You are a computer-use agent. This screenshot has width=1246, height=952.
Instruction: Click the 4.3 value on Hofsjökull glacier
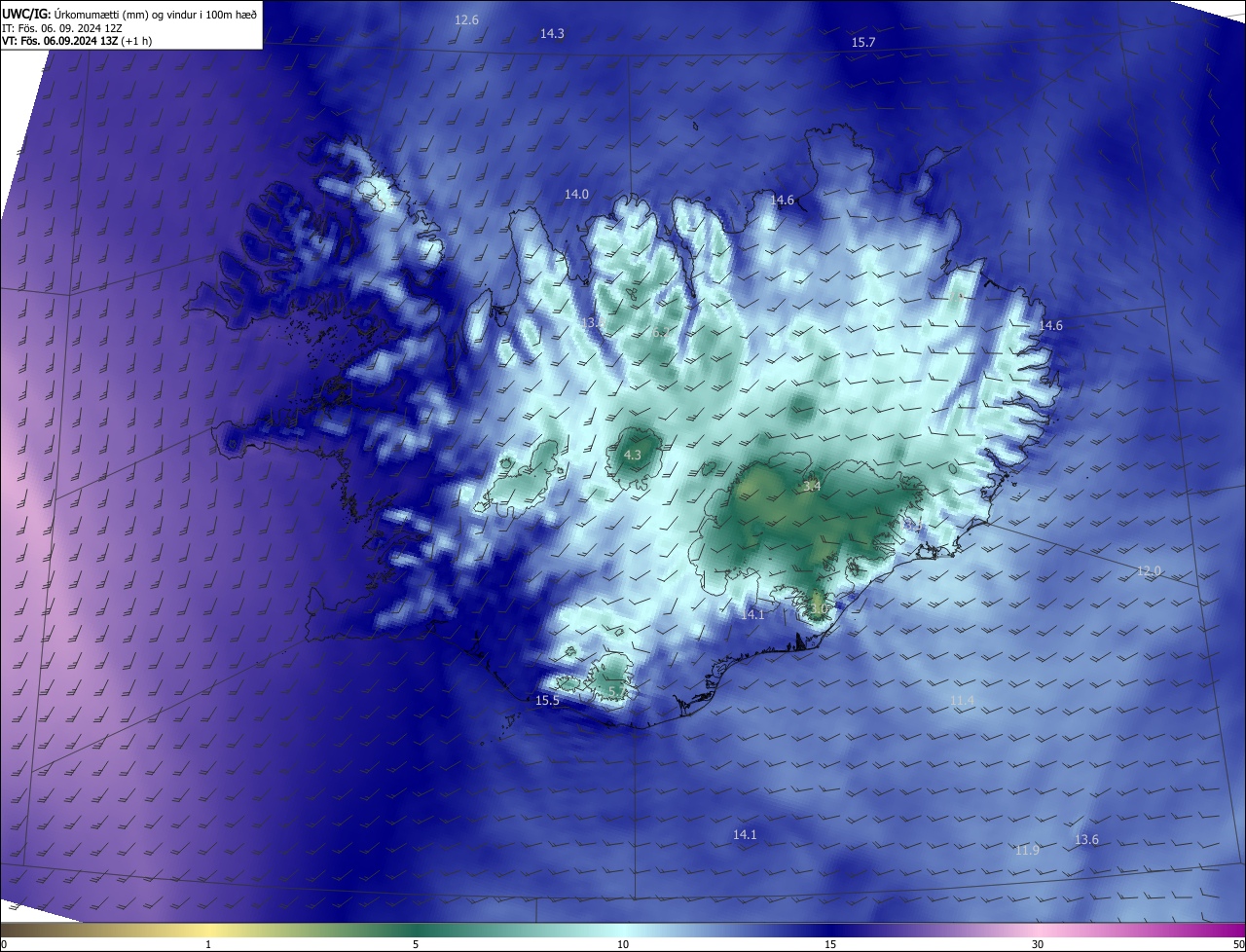click(x=632, y=455)
